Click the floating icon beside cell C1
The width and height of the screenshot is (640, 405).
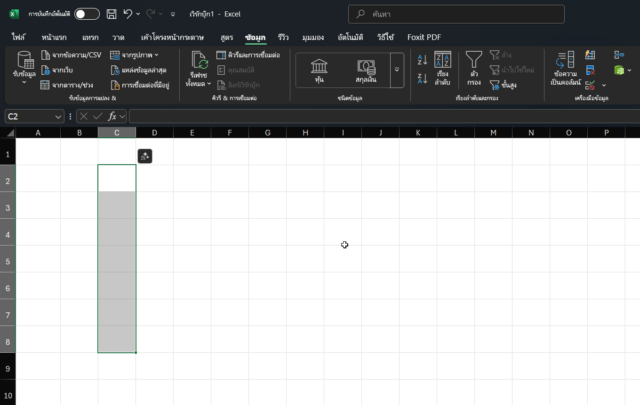click(x=145, y=156)
